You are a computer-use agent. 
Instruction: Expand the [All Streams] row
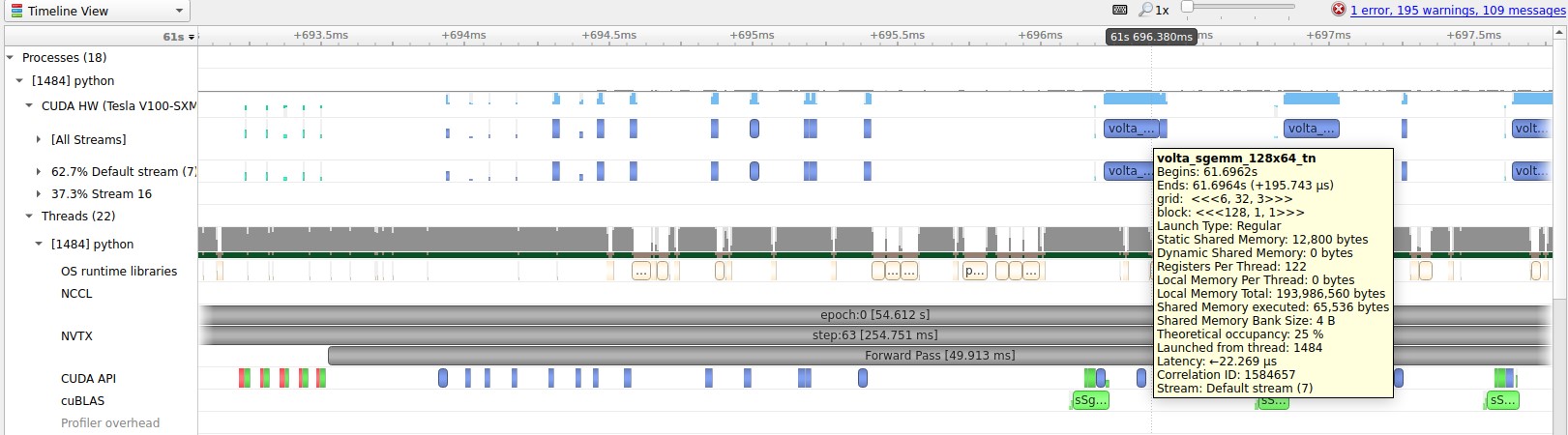39,140
